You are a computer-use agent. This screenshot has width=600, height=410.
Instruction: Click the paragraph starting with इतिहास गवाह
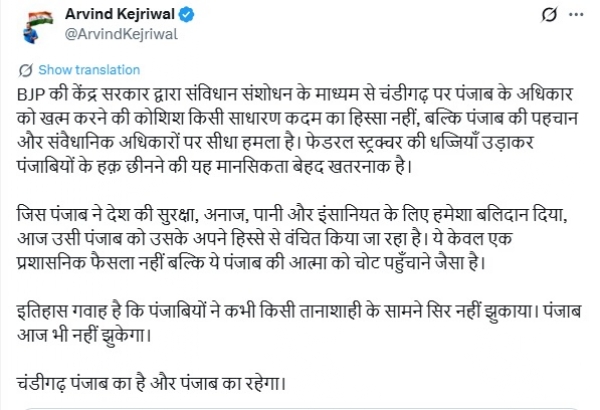290,334
